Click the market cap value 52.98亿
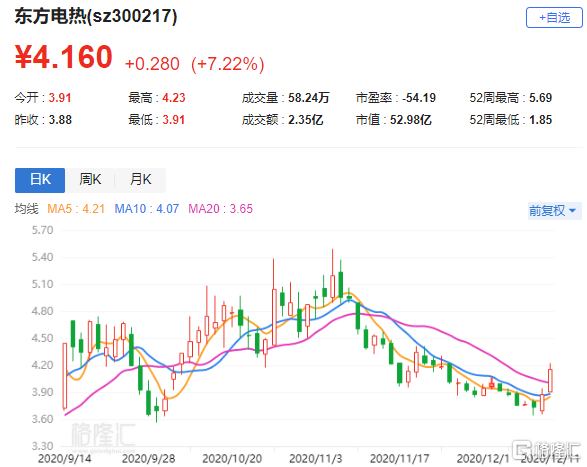587x467 pixels. (411, 120)
